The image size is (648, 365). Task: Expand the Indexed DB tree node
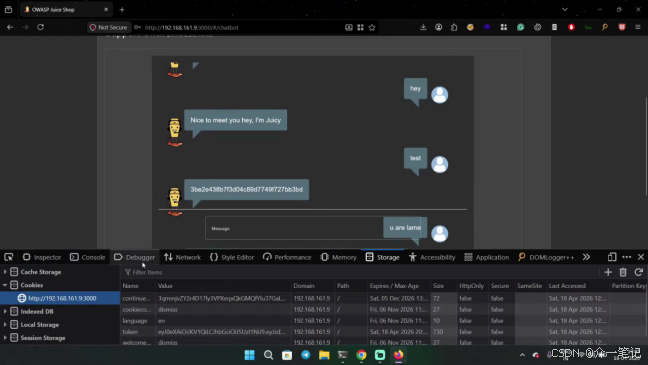click(x=5, y=311)
